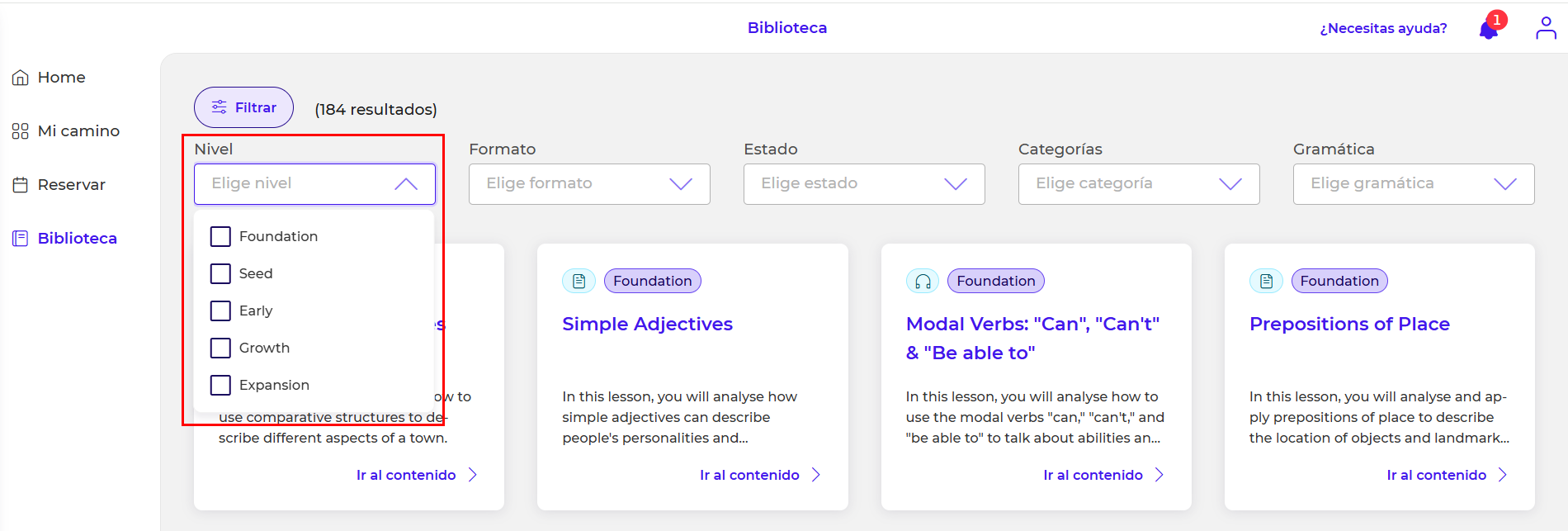Expand the Elige estado dropdown
1568x531 pixels.
click(864, 184)
